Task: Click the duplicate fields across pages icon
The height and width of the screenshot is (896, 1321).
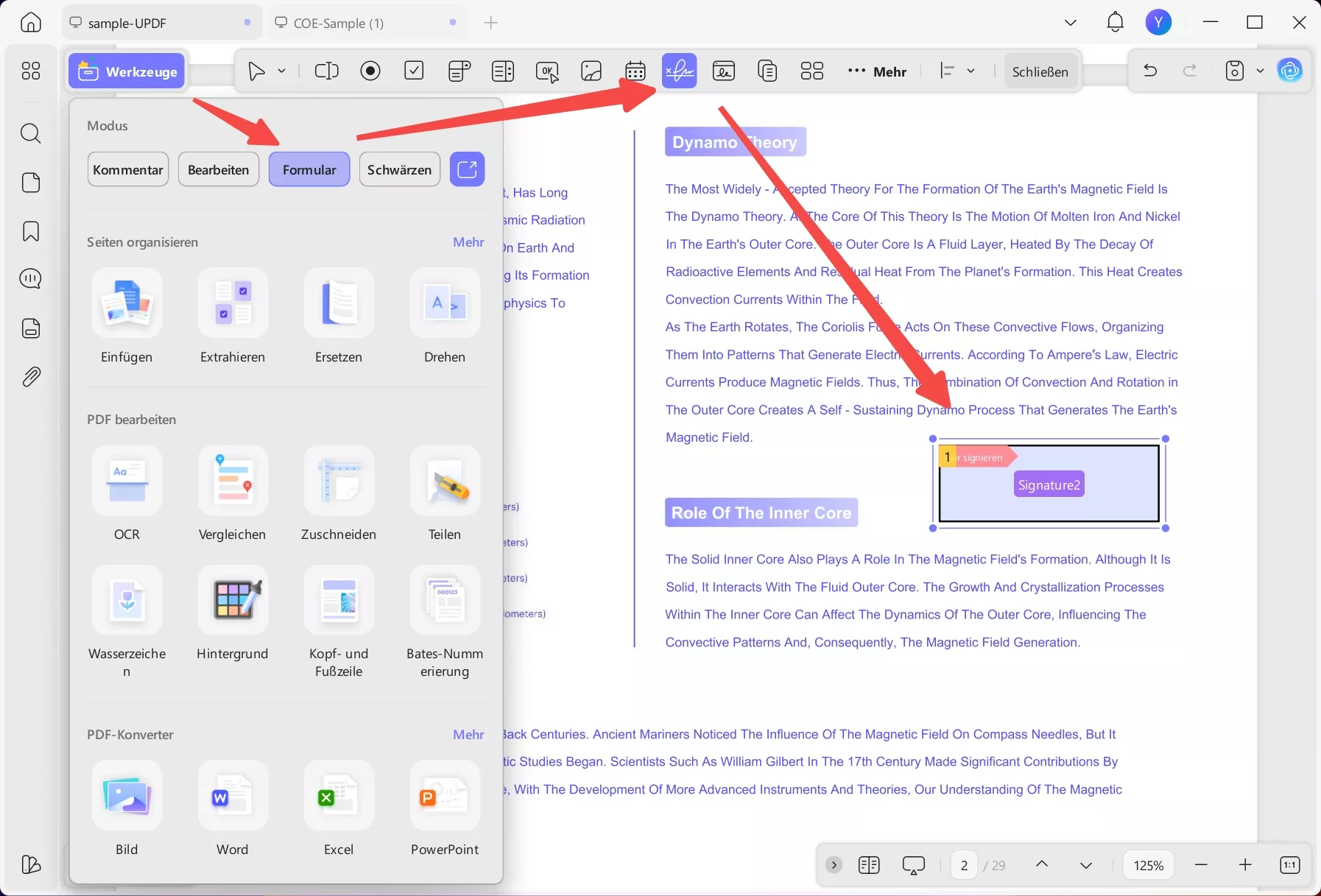Action: (x=768, y=71)
